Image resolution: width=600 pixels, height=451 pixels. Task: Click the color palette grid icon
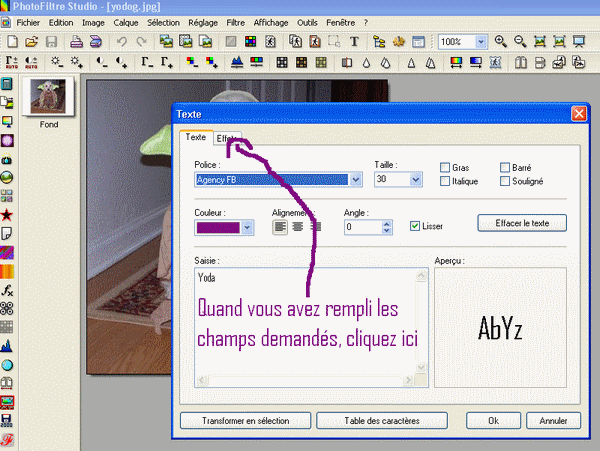[x=250, y=41]
